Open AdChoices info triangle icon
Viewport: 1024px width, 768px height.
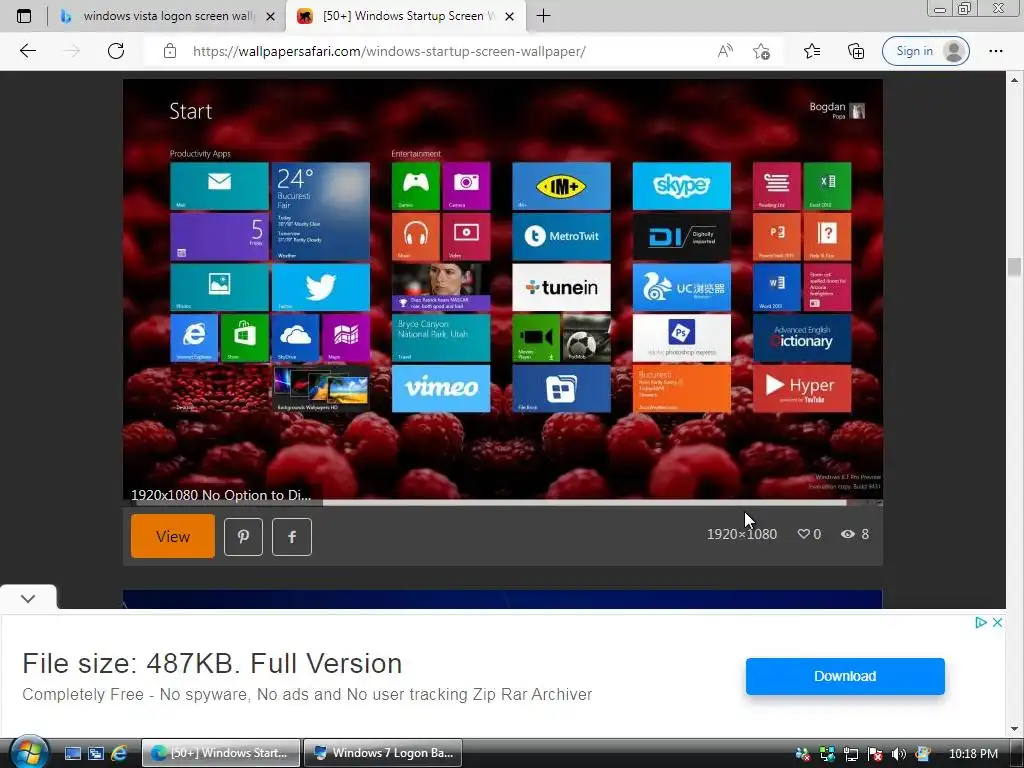pyautogui.click(x=980, y=622)
